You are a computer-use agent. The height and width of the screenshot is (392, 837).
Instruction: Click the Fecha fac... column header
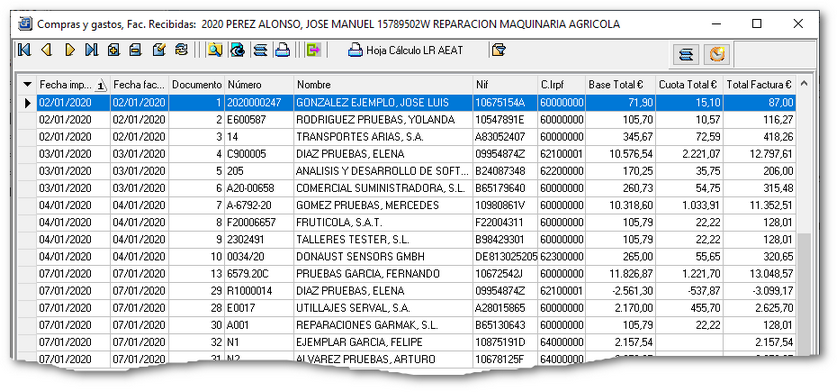tap(139, 84)
